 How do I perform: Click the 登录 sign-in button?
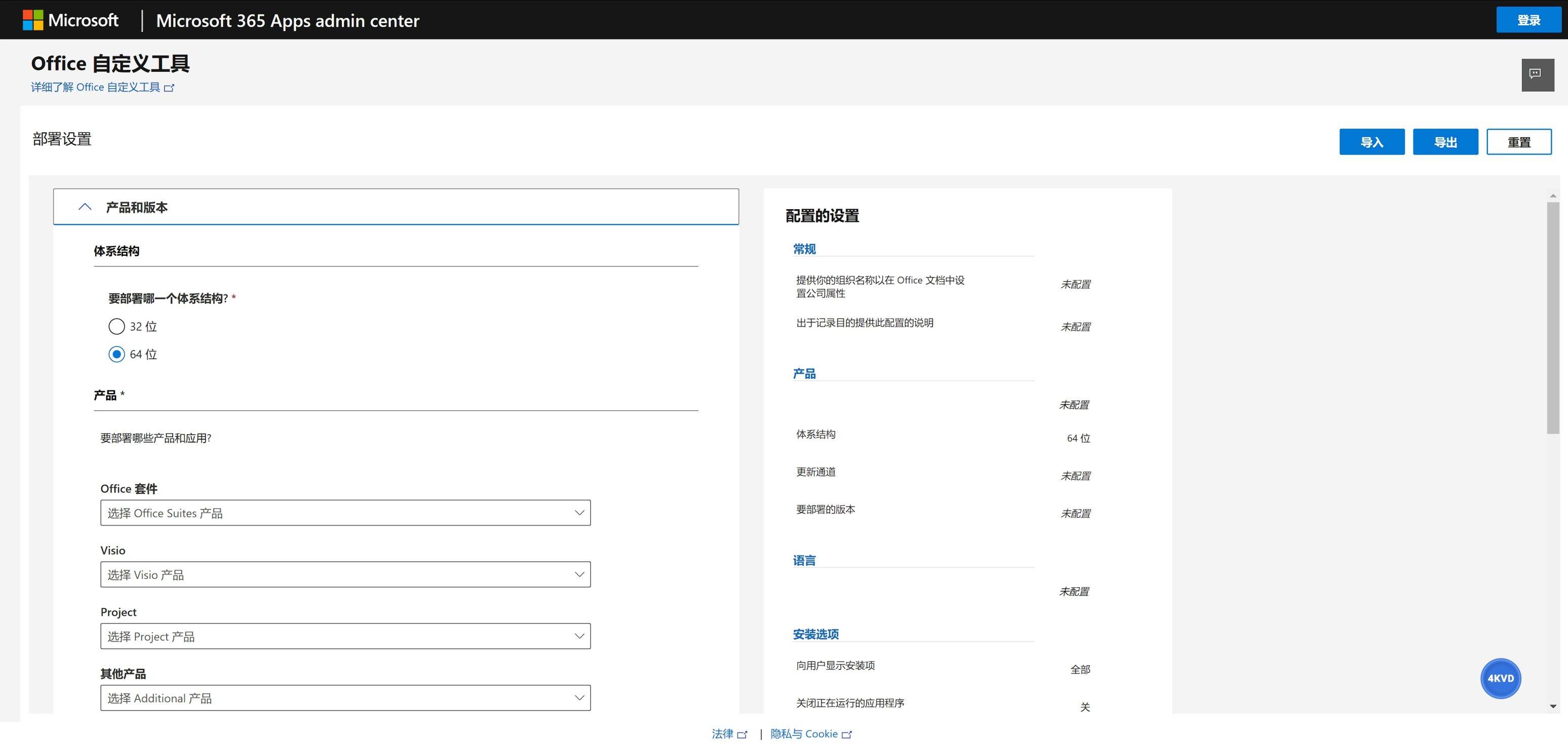[x=1528, y=20]
